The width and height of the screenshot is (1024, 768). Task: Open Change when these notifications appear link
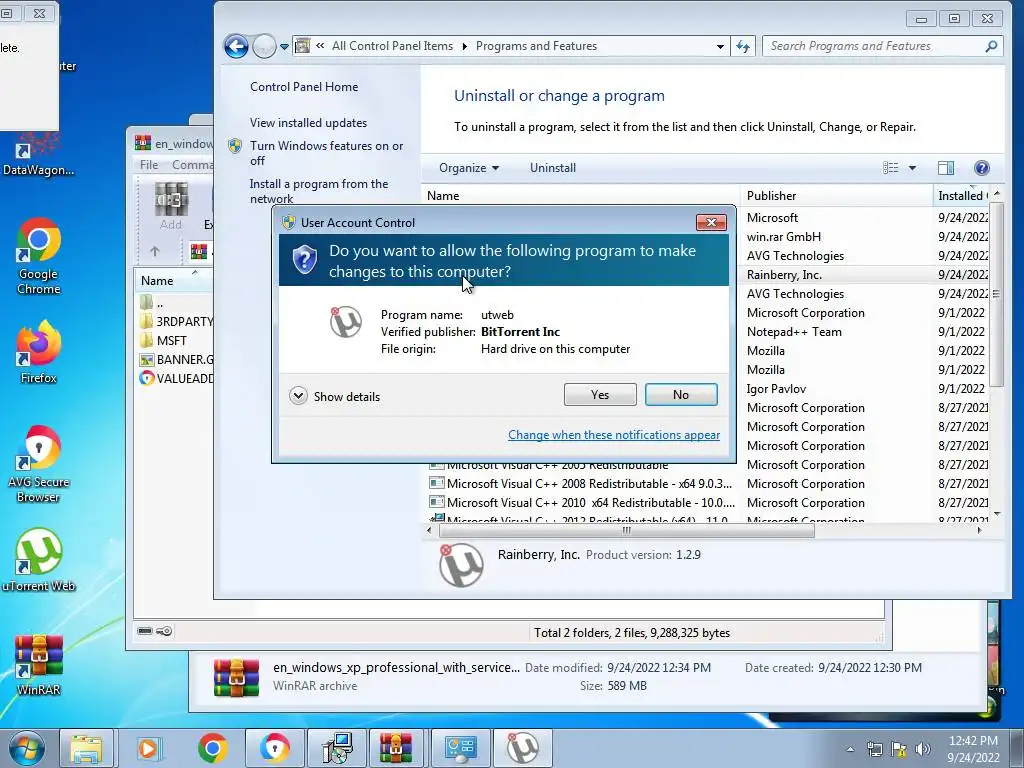coord(614,435)
